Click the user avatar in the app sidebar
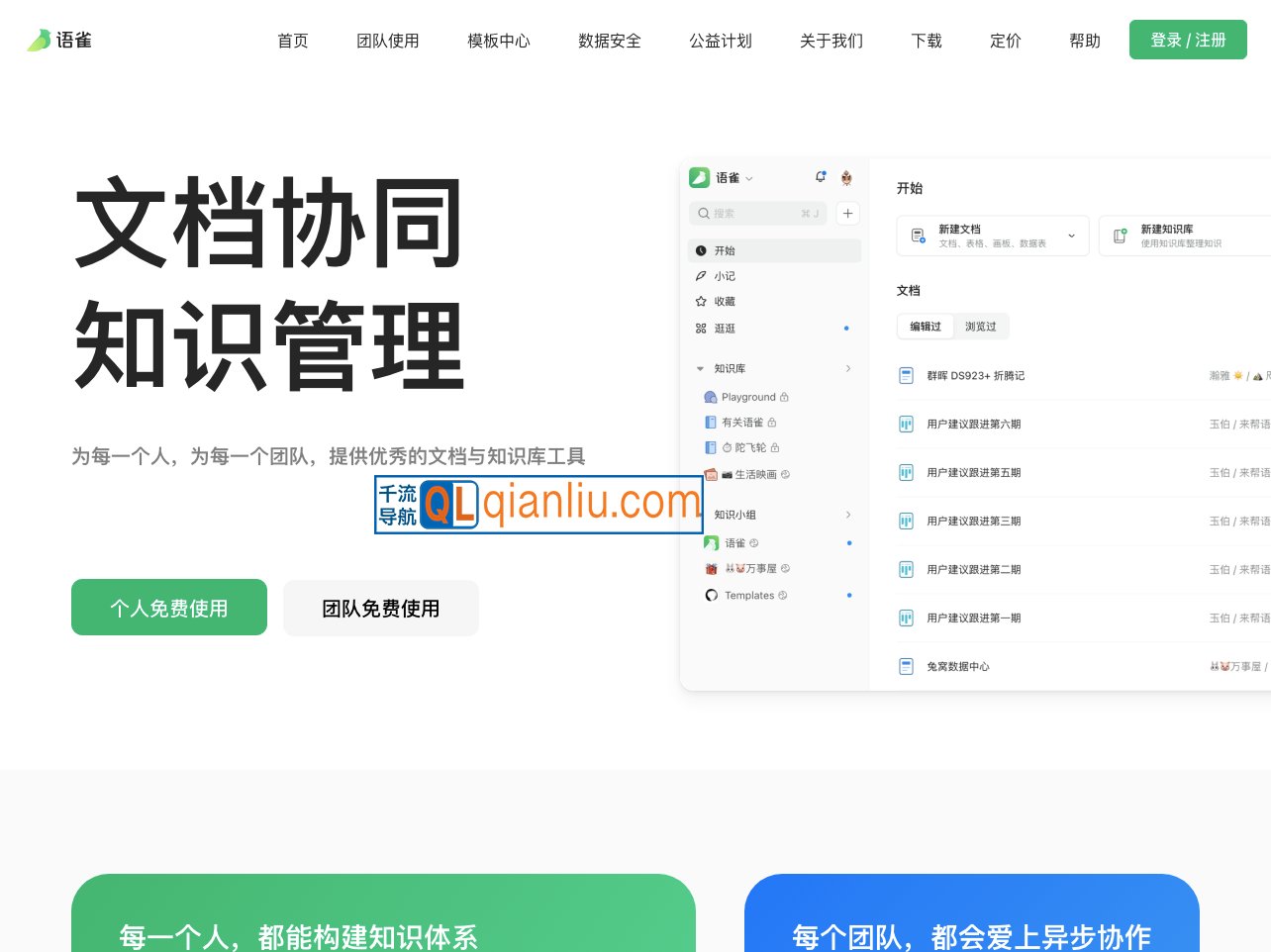This screenshot has width=1271, height=952. tap(846, 176)
